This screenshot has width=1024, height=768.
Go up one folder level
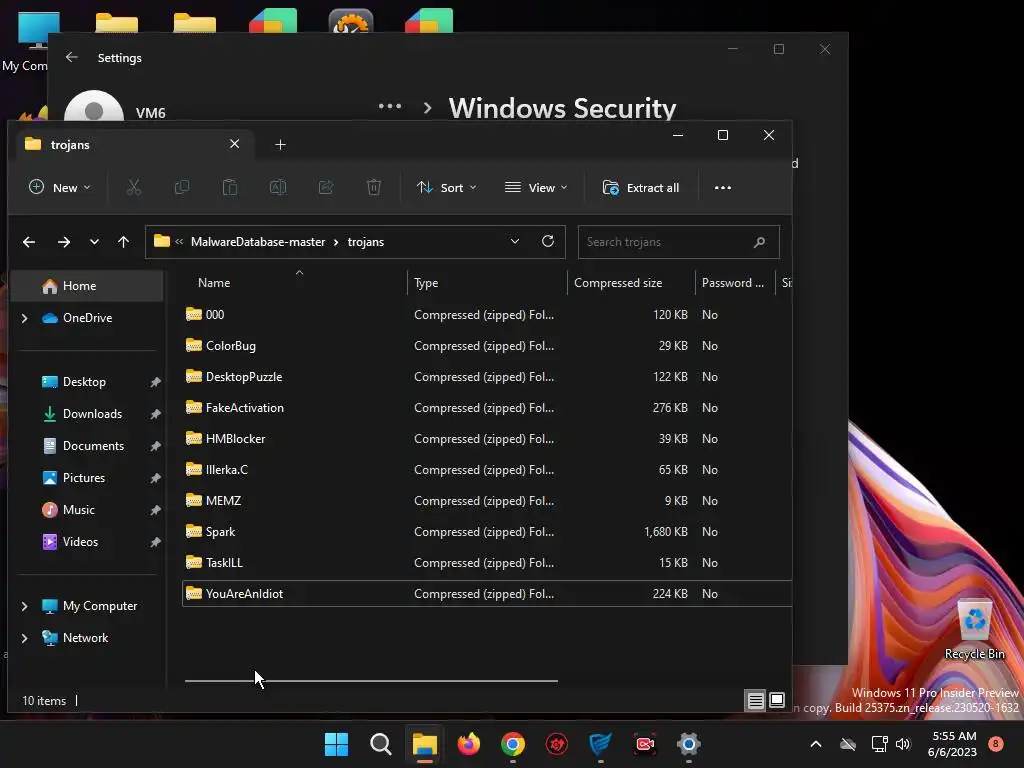pos(123,242)
